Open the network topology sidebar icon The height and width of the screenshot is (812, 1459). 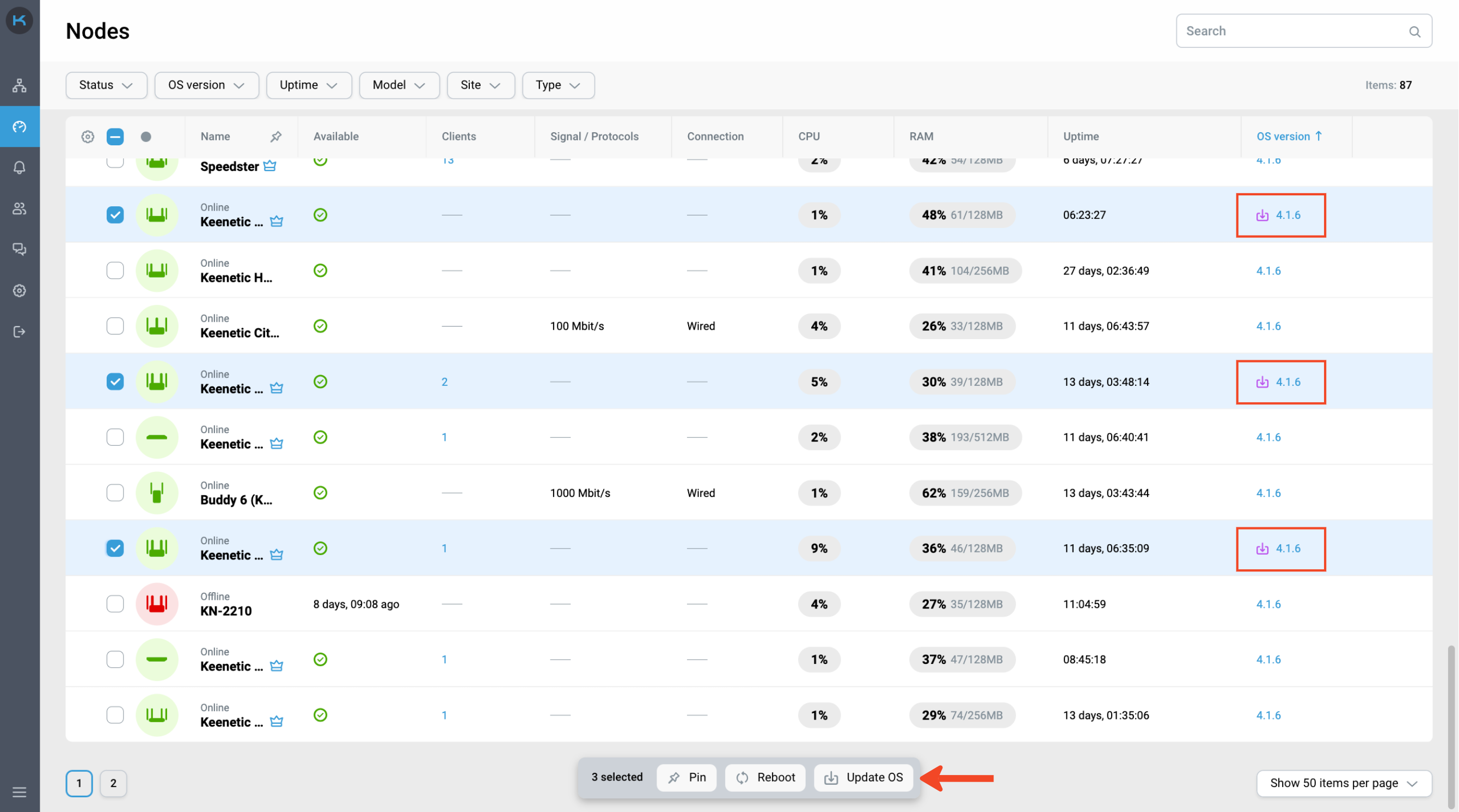pyautogui.click(x=19, y=85)
